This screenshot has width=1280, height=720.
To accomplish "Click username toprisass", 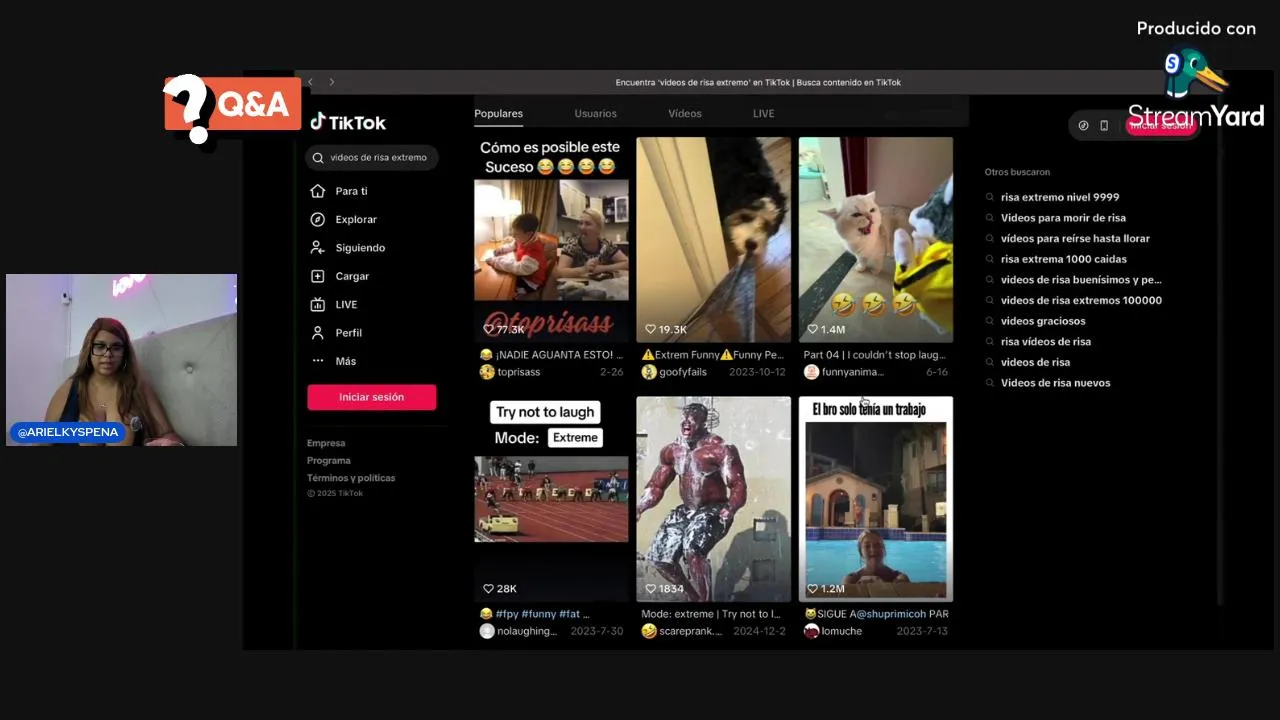I will point(519,372).
